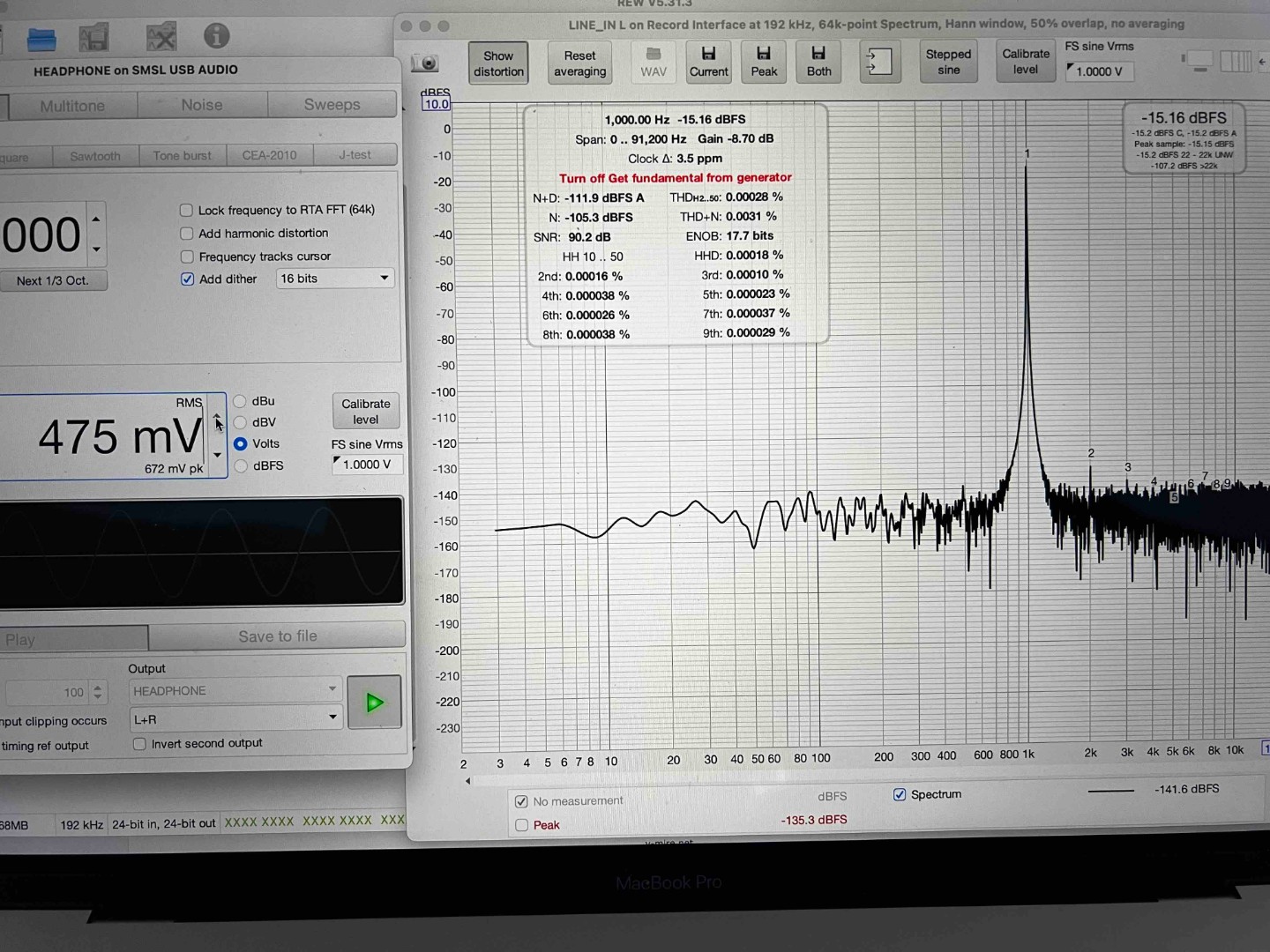This screenshot has height=952, width=1270.
Task: Click the FS sine Vrms toolbar field
Action: point(1099,71)
